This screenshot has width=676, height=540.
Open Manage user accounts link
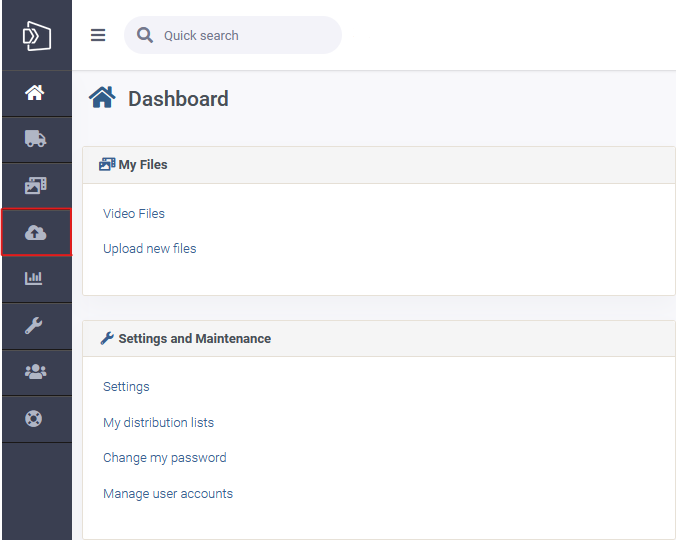tap(168, 493)
